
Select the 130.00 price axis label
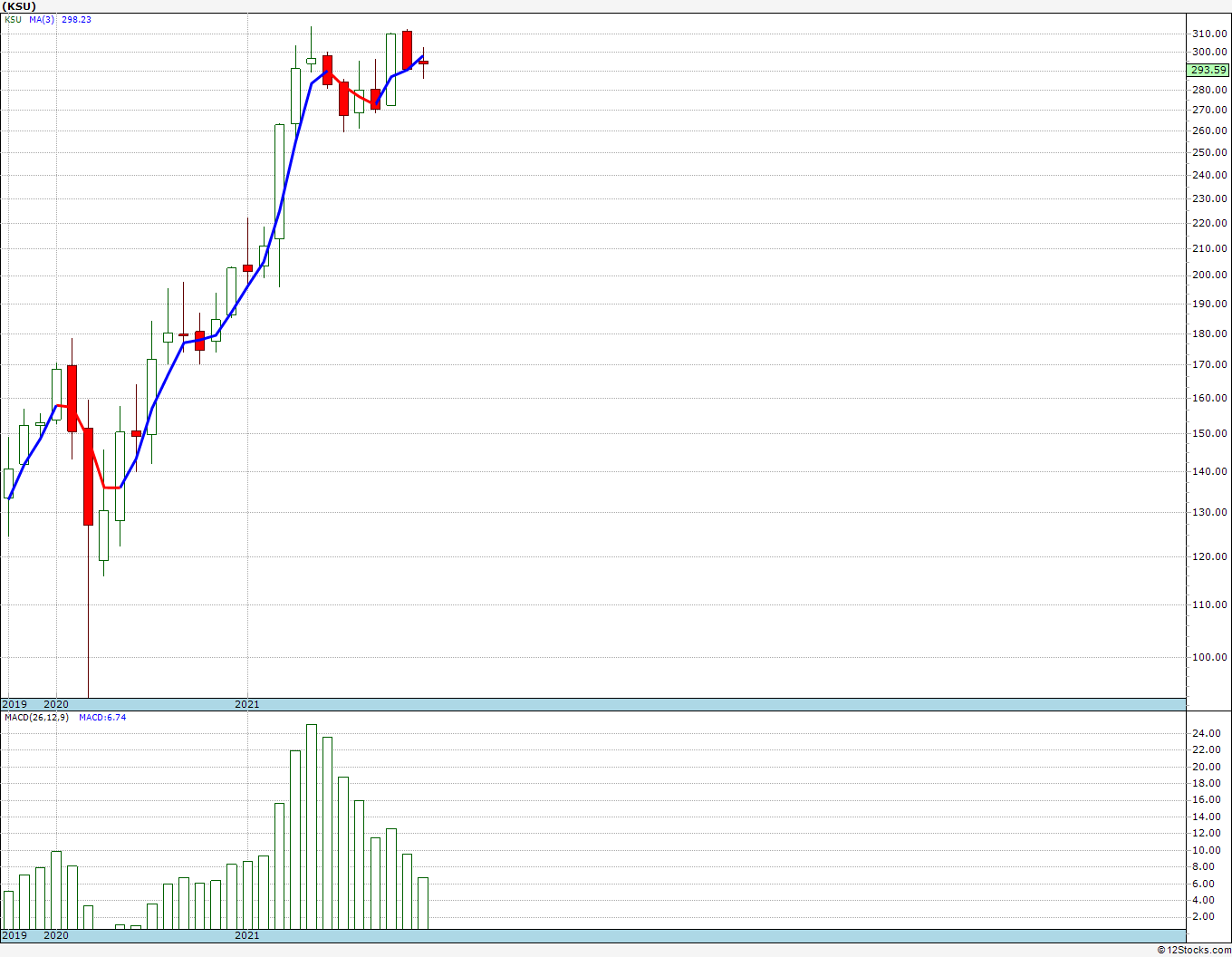[1209, 512]
